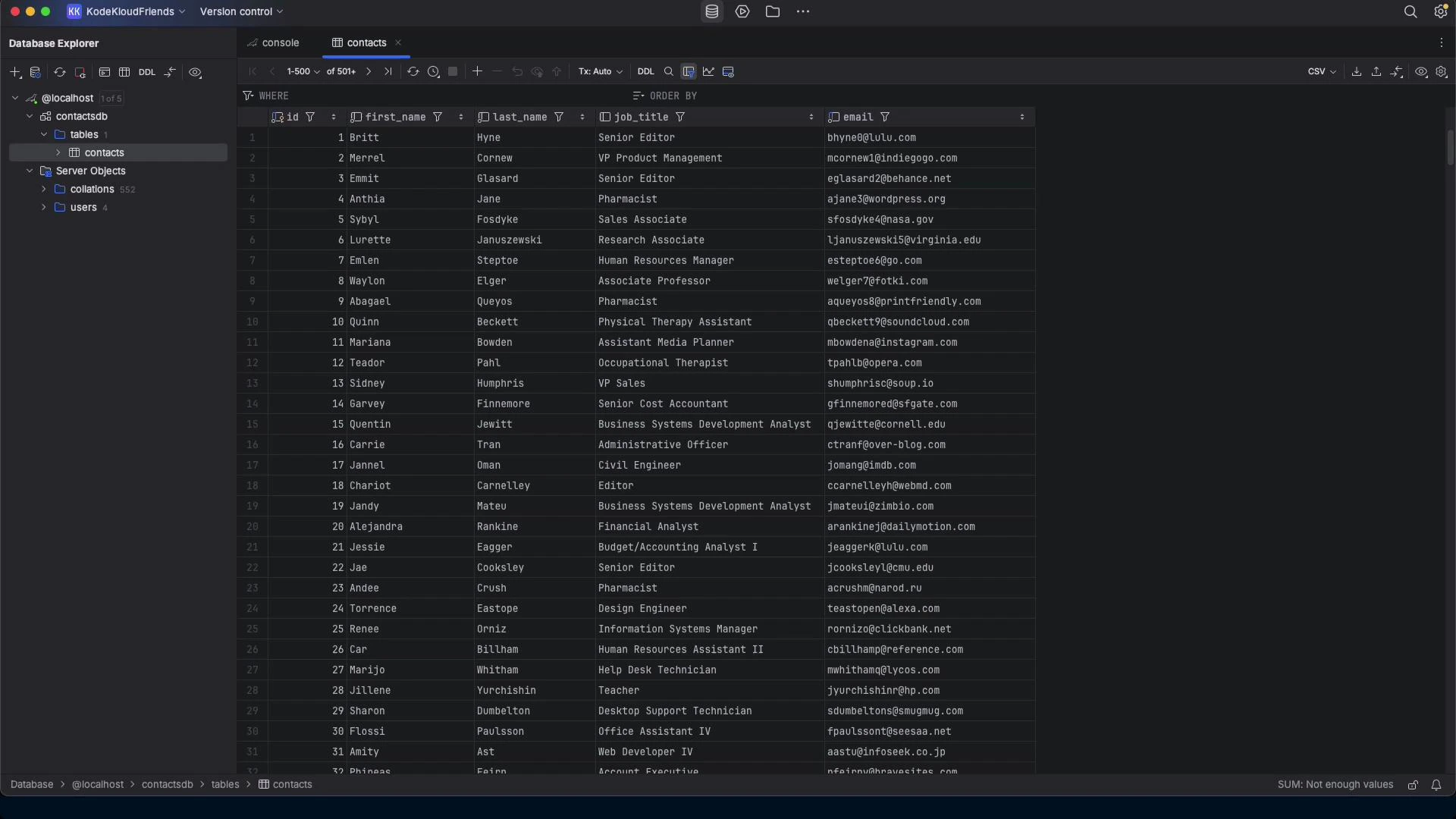Show the chart view of table data
The width and height of the screenshot is (1456, 819).
click(x=708, y=71)
